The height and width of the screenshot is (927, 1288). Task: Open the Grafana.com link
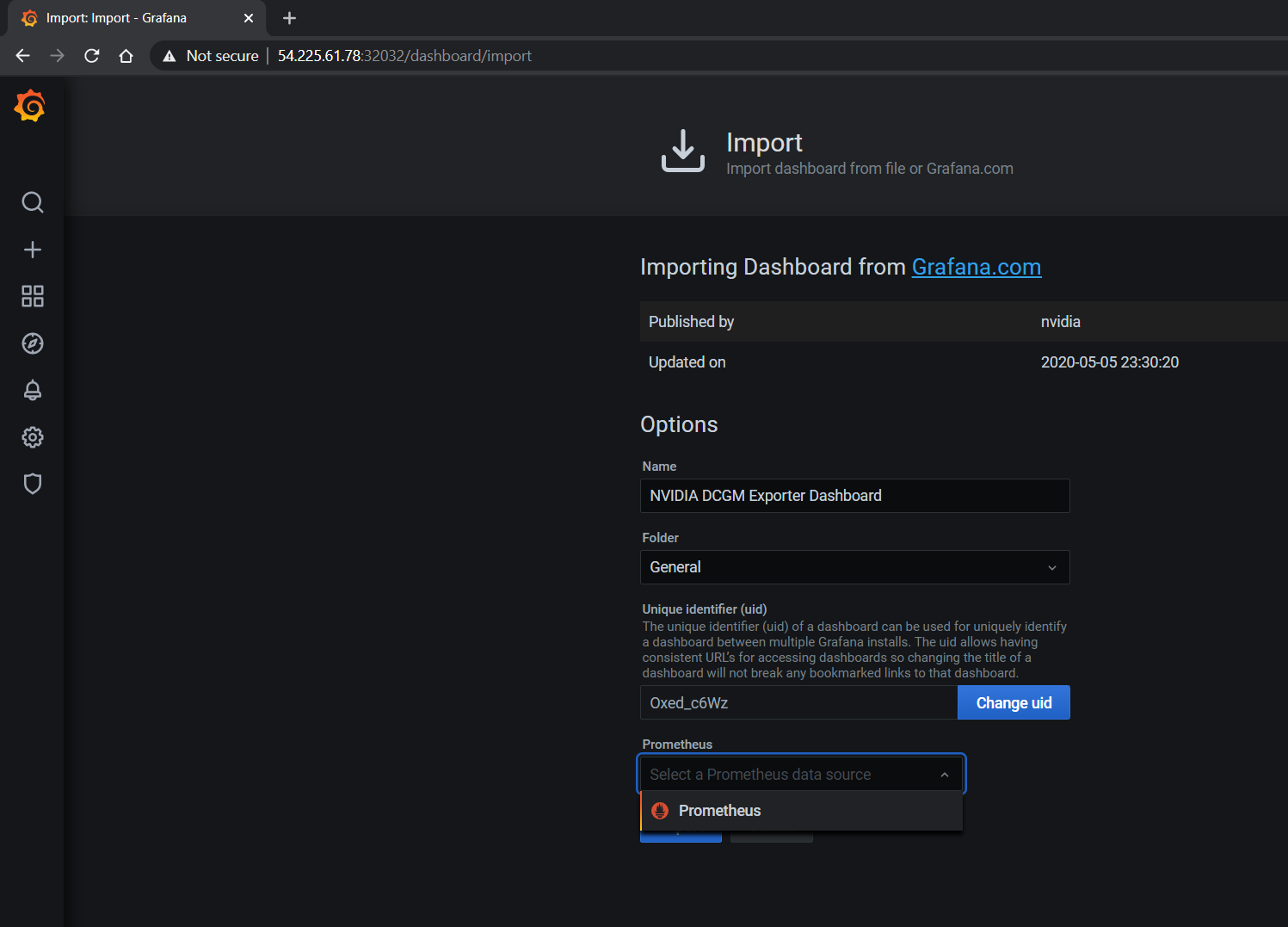[976, 268]
